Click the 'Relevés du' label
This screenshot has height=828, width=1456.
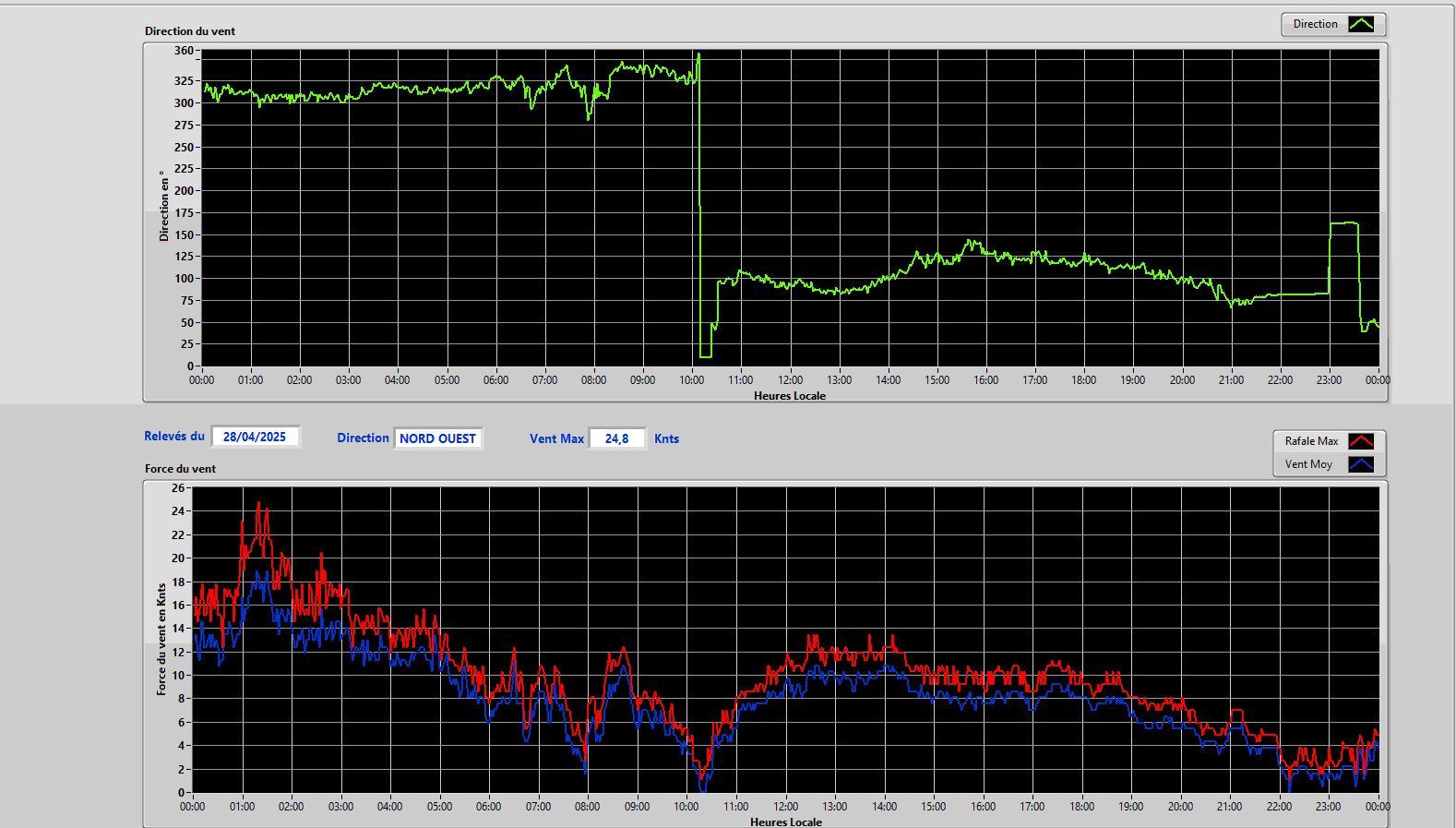pyautogui.click(x=174, y=436)
